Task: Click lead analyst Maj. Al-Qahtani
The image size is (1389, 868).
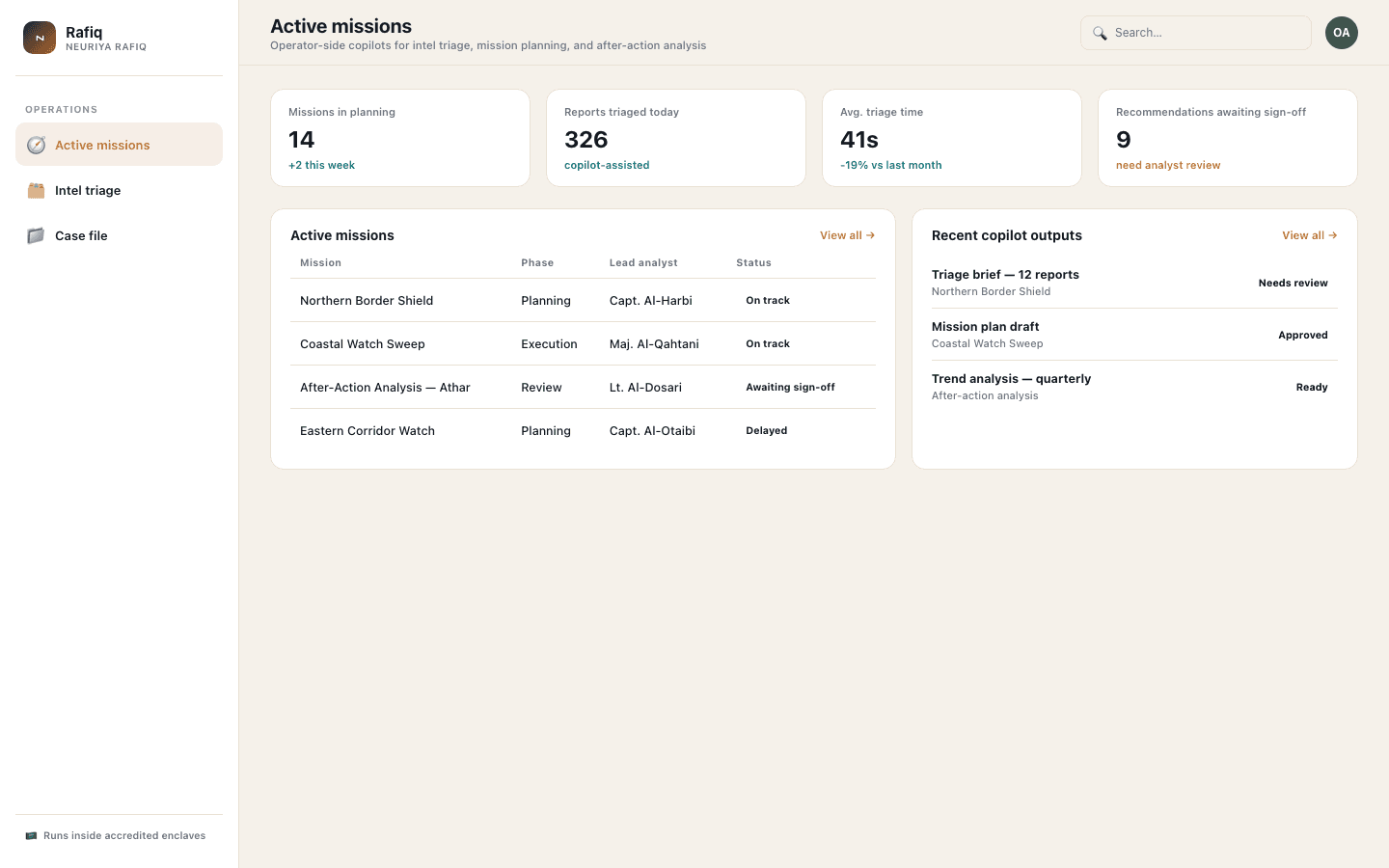Action: click(x=654, y=343)
